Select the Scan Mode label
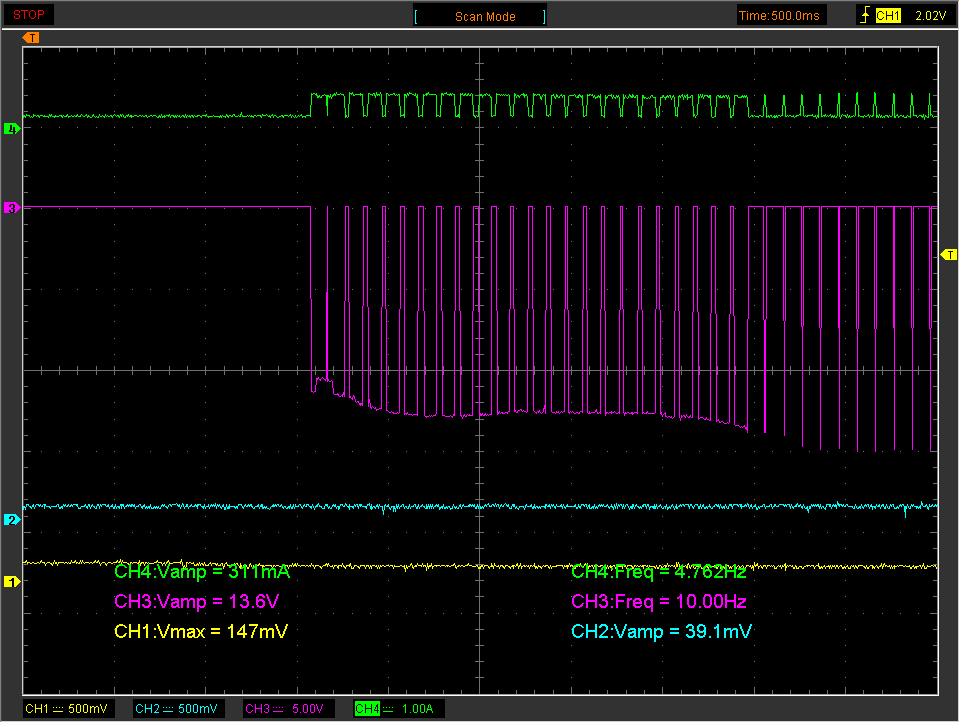This screenshot has width=960, height=723. (485, 17)
